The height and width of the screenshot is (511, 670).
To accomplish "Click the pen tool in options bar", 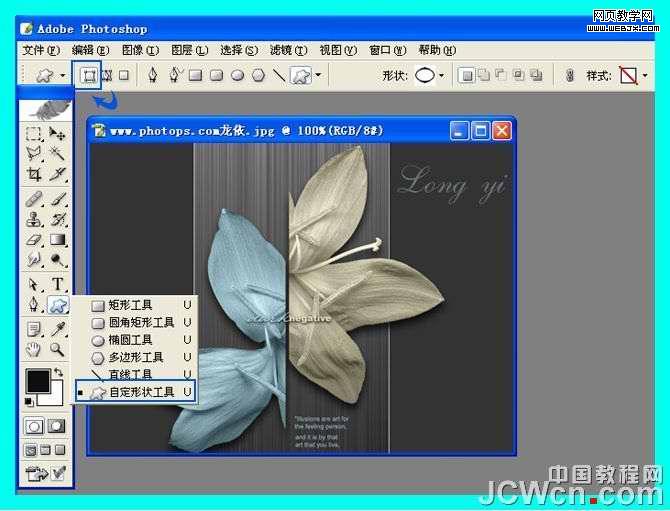I will pyautogui.click(x=153, y=75).
